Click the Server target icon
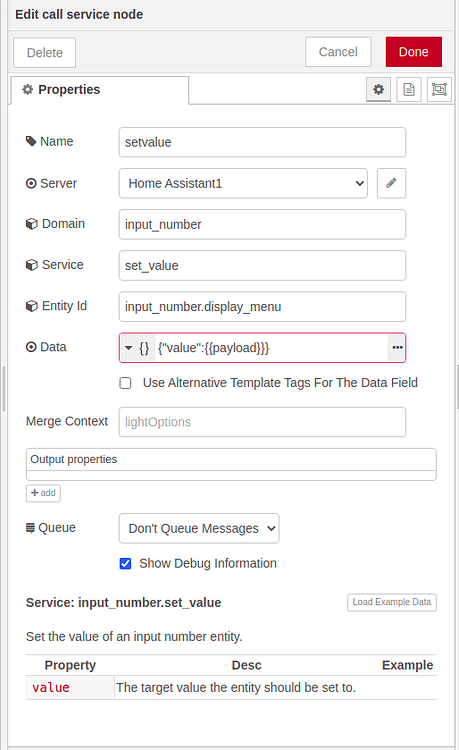Viewport: 459px width, 750px height. (x=31, y=183)
